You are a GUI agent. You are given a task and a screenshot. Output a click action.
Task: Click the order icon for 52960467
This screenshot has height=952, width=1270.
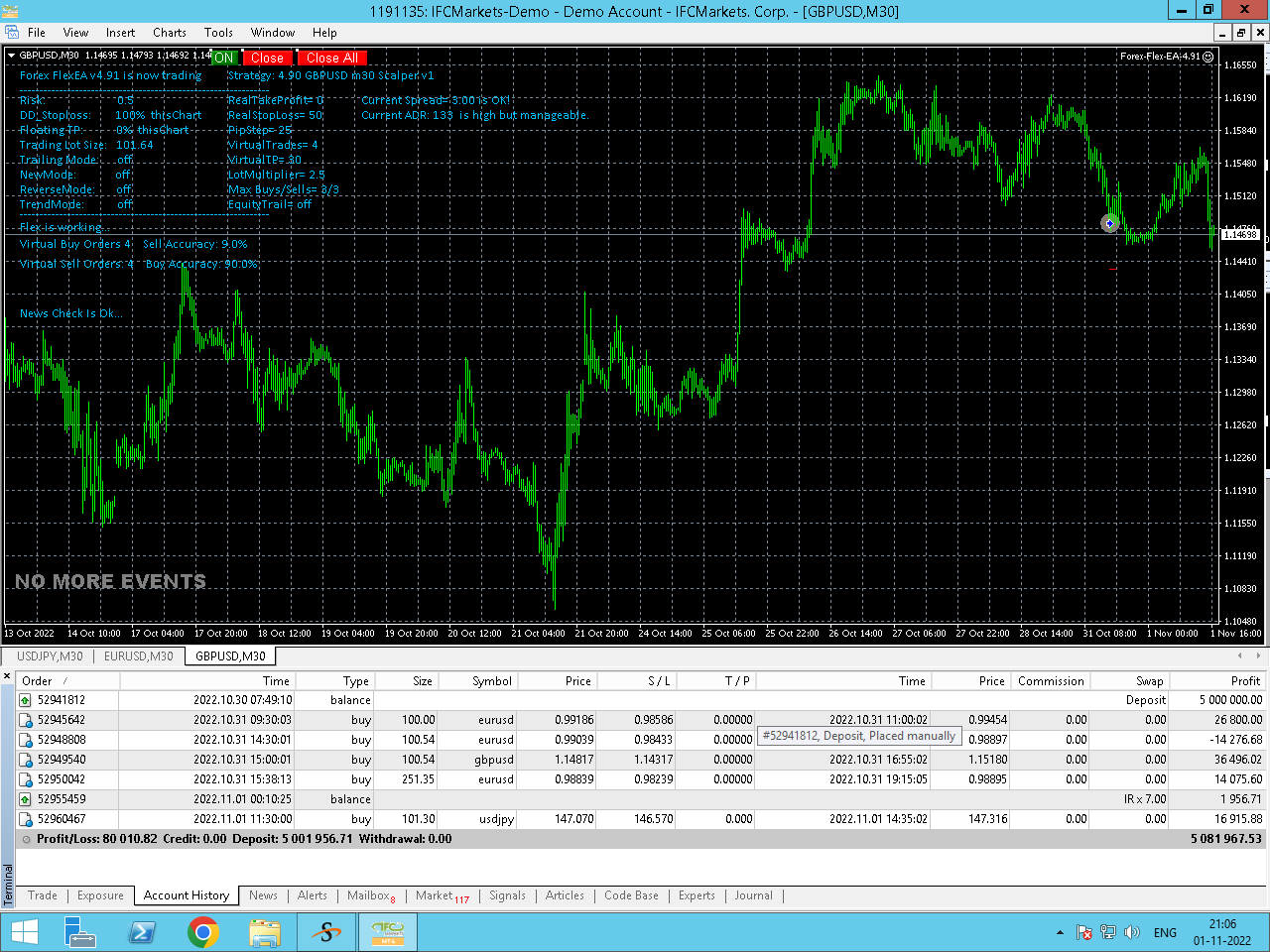[26, 819]
